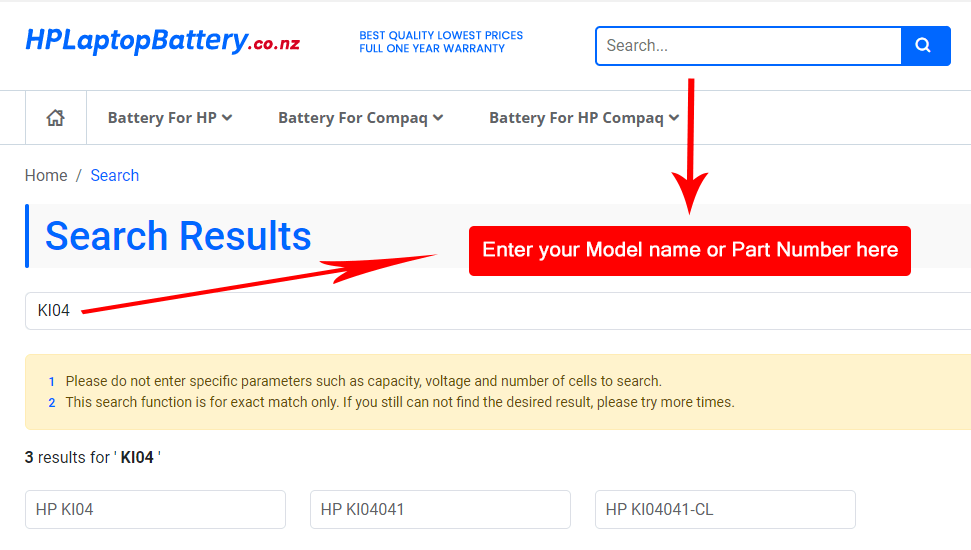The height and width of the screenshot is (550, 971).
Task: Click the exact match only notice line
Action: pos(400,402)
